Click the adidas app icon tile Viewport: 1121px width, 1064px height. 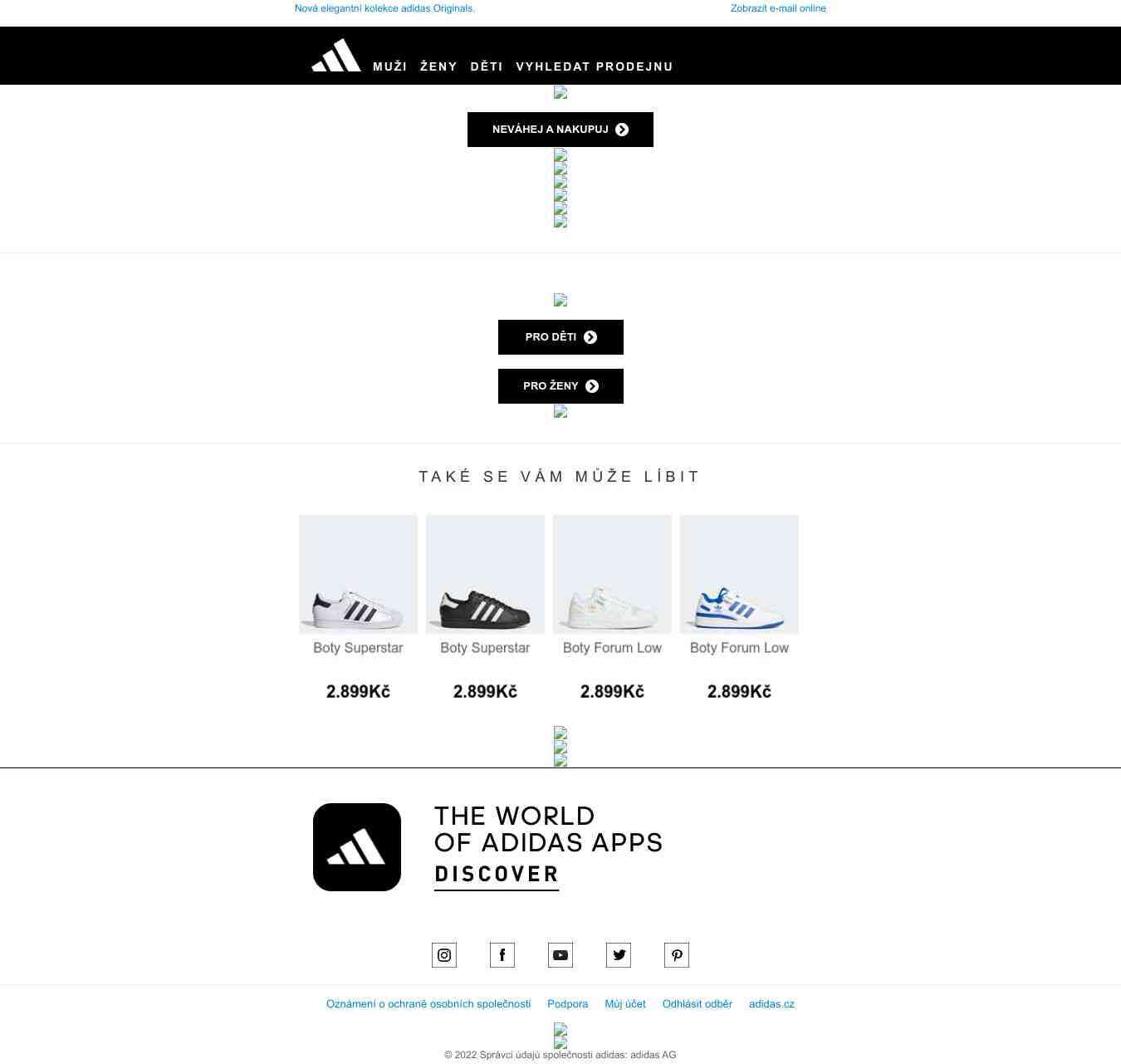[357, 847]
